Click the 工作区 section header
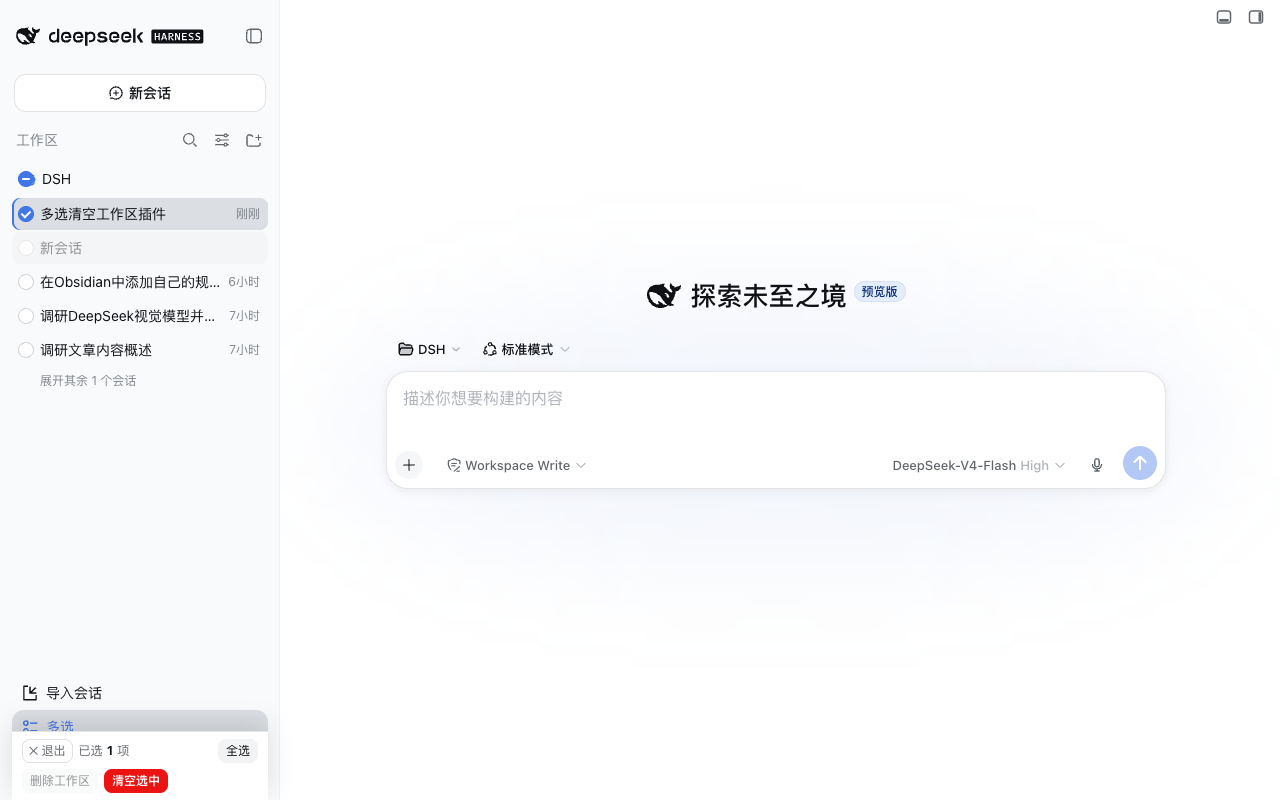This screenshot has height=800, width=1280. point(37,140)
